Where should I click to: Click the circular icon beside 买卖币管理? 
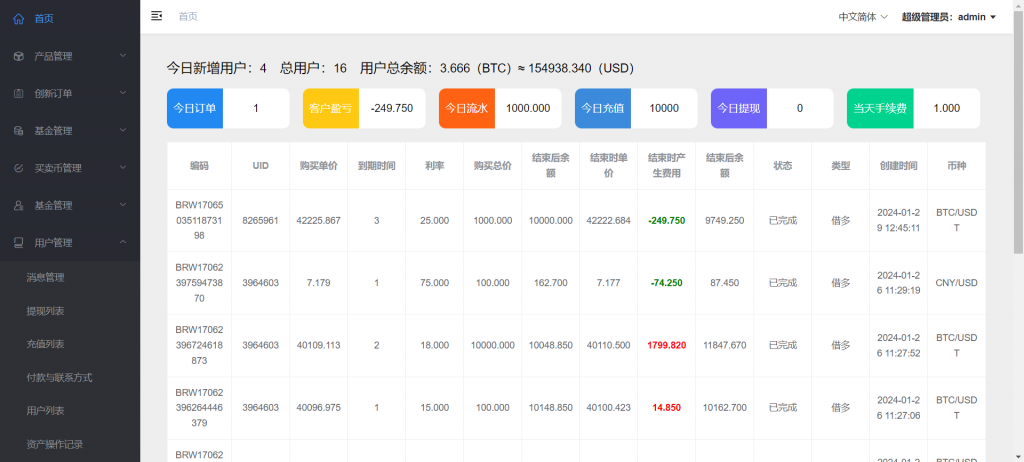pos(18,168)
